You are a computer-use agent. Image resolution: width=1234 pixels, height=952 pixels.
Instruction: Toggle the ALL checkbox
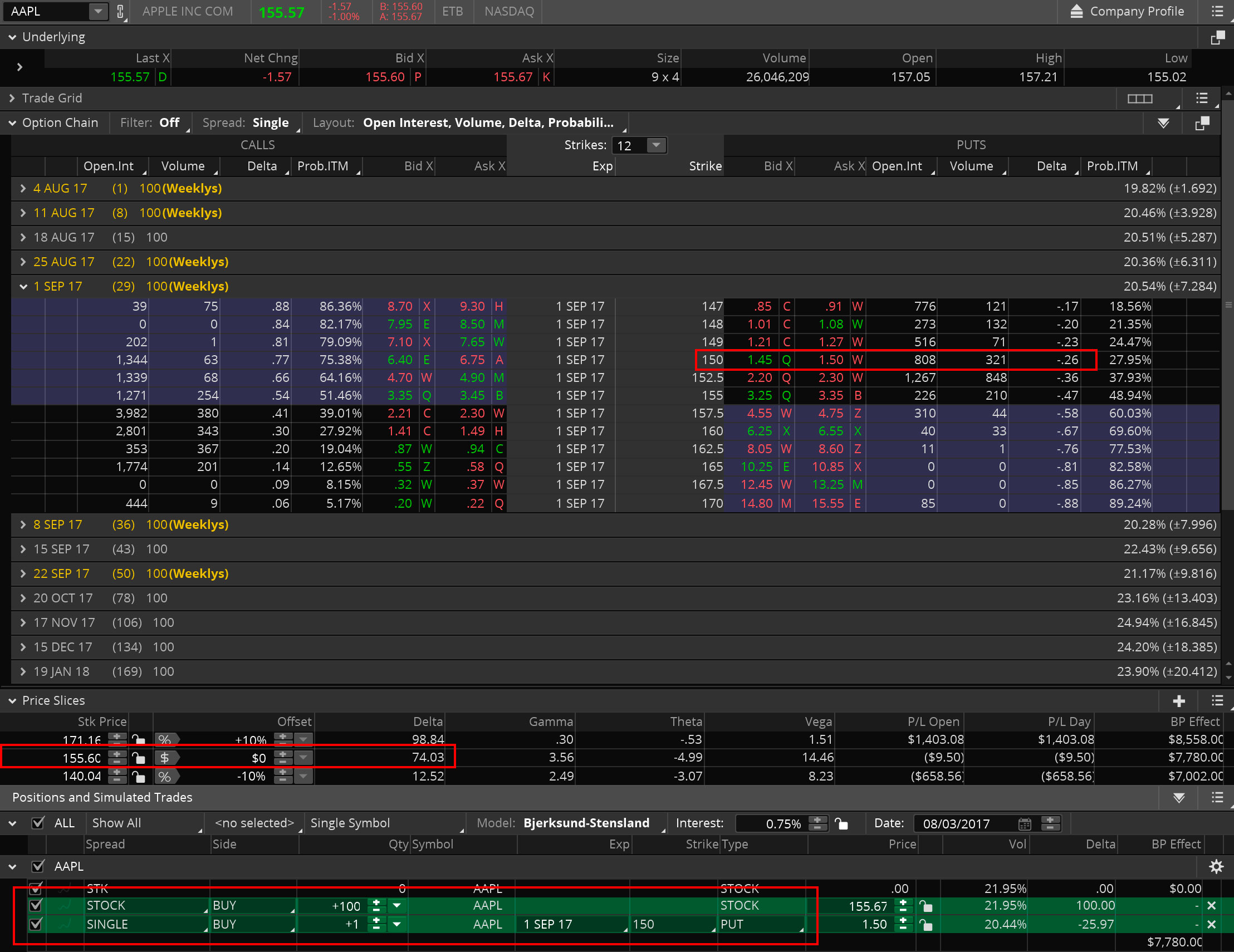[38, 823]
